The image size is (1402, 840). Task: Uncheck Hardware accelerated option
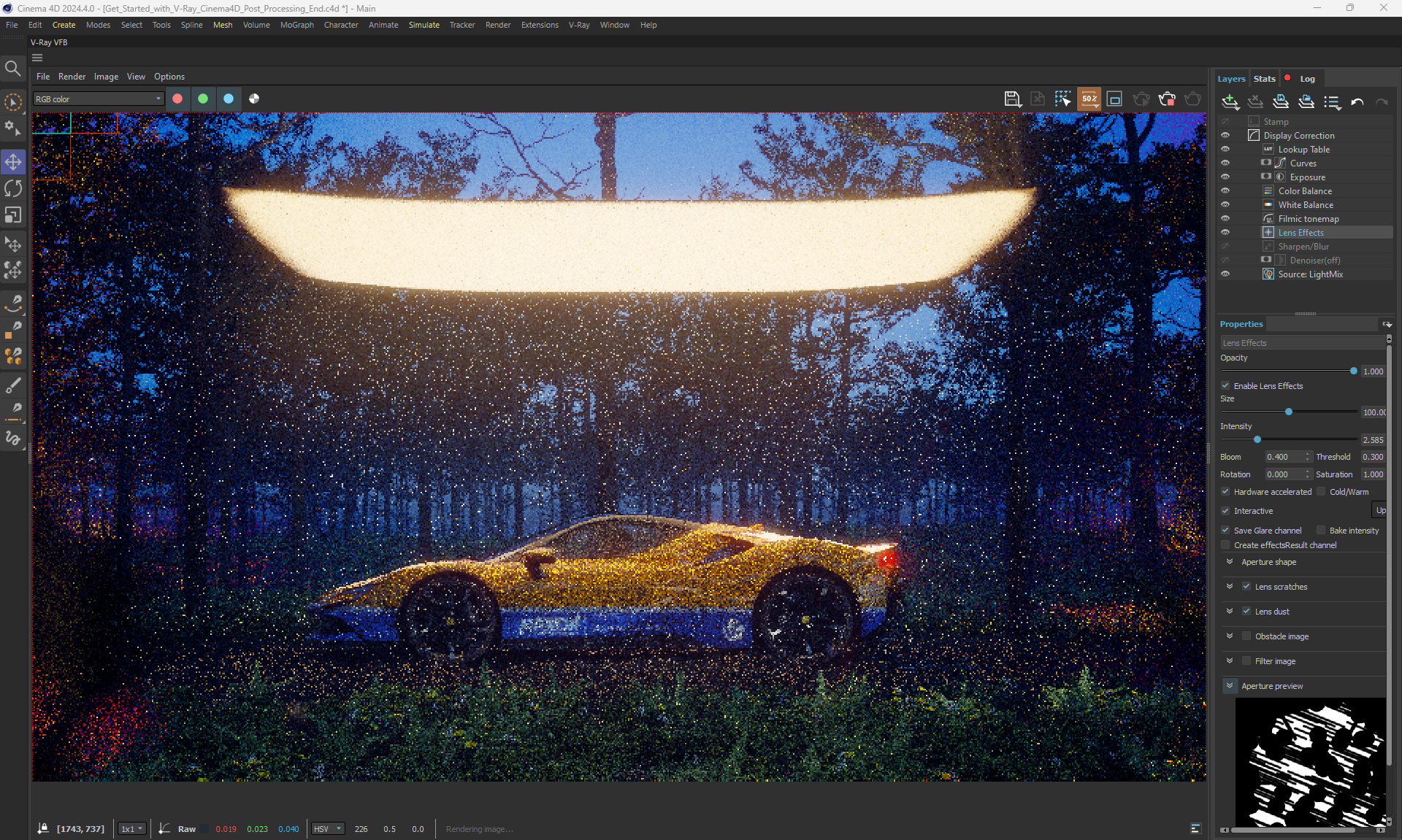1226,491
